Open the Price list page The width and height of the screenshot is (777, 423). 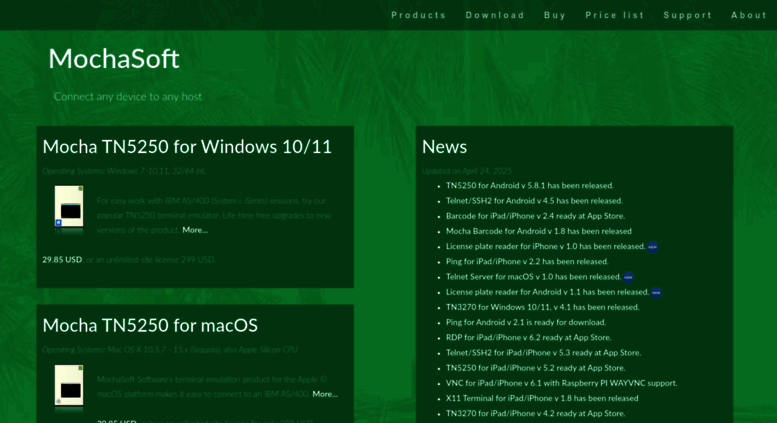[x=614, y=15]
